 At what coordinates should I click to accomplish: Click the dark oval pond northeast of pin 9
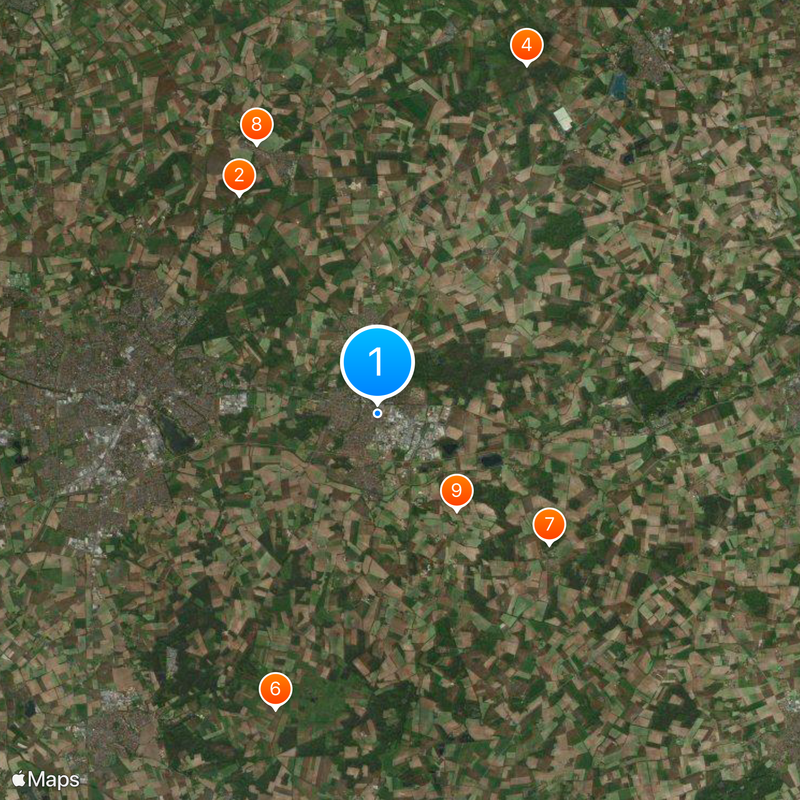pyautogui.click(x=491, y=460)
